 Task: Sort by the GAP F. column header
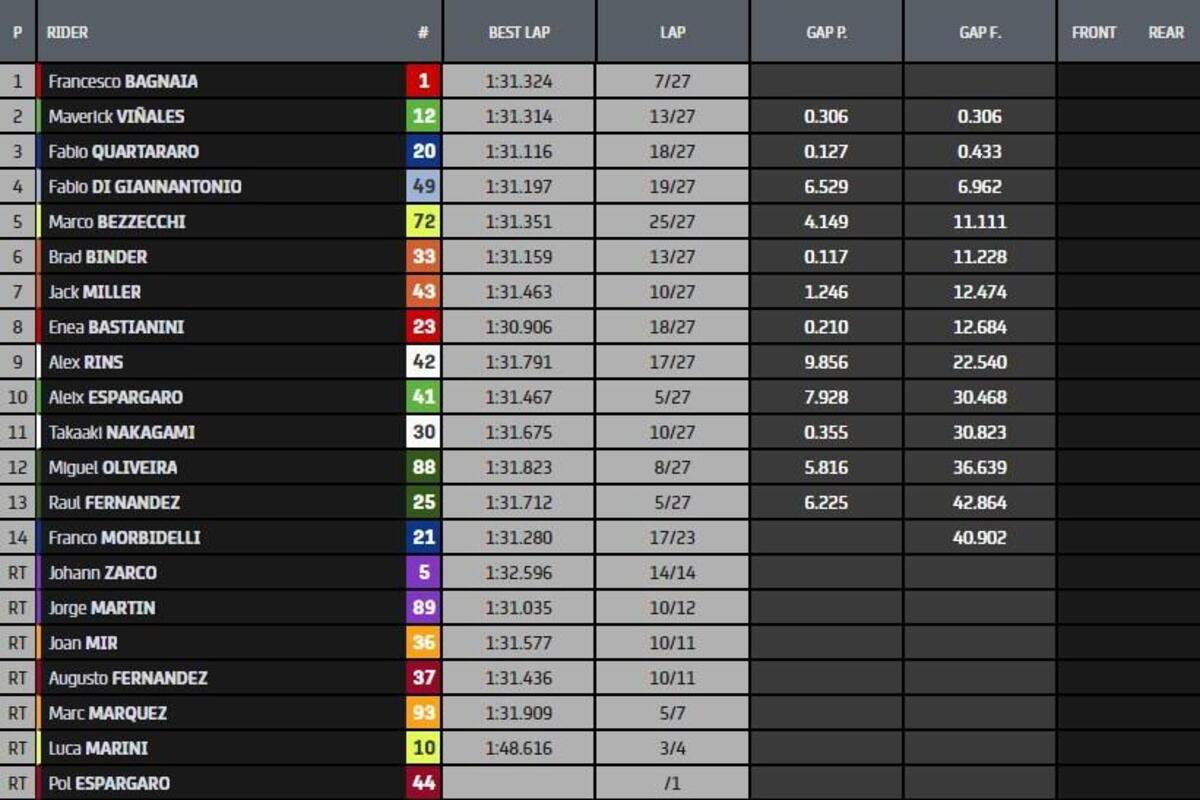pos(979,32)
